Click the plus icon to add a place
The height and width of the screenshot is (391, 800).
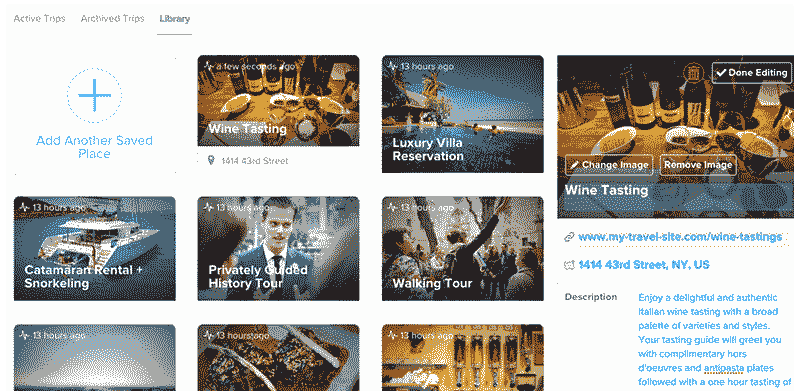click(x=94, y=95)
